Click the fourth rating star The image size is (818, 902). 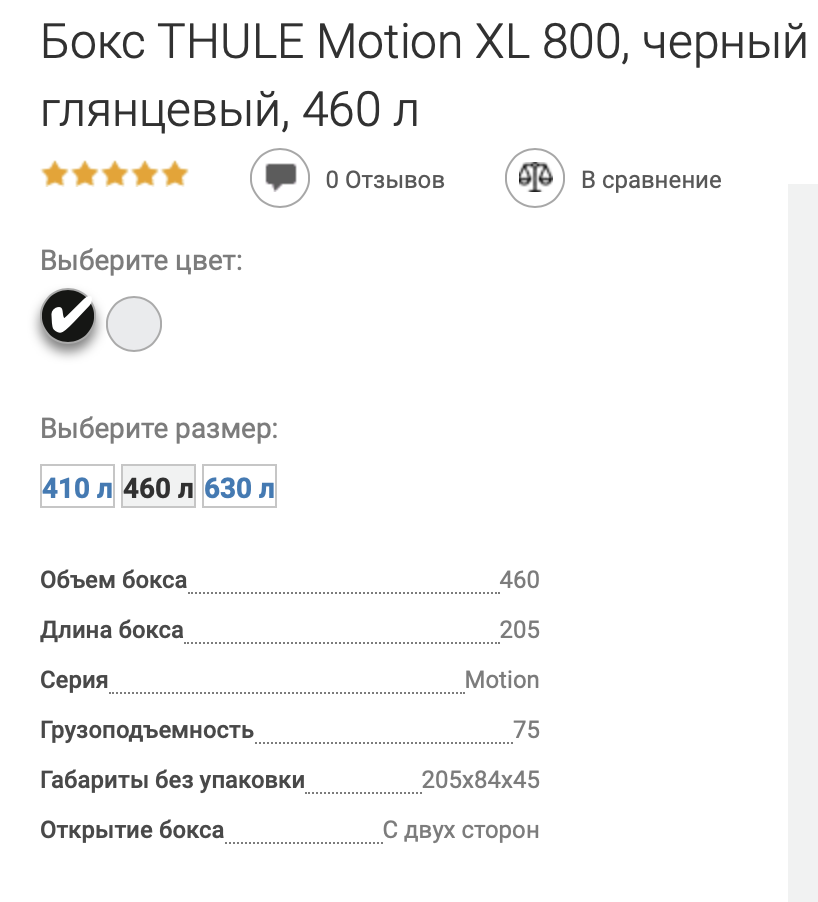pos(145,174)
